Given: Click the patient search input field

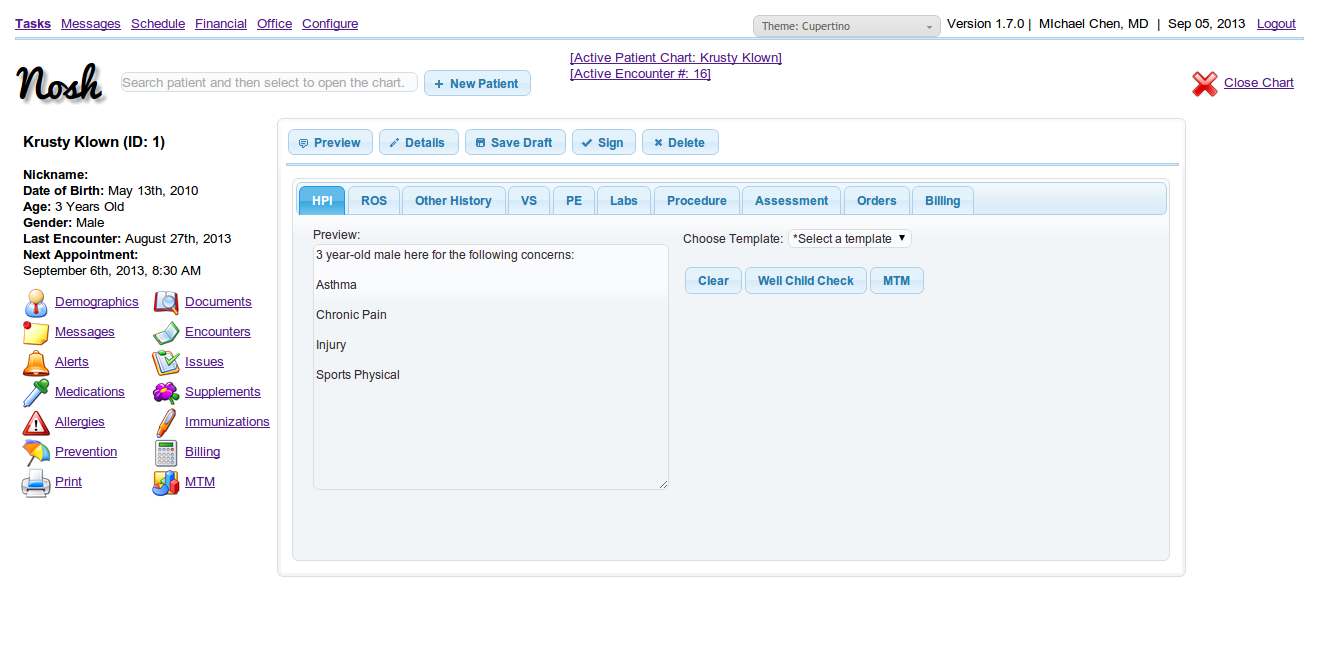Looking at the screenshot, I should 269,83.
